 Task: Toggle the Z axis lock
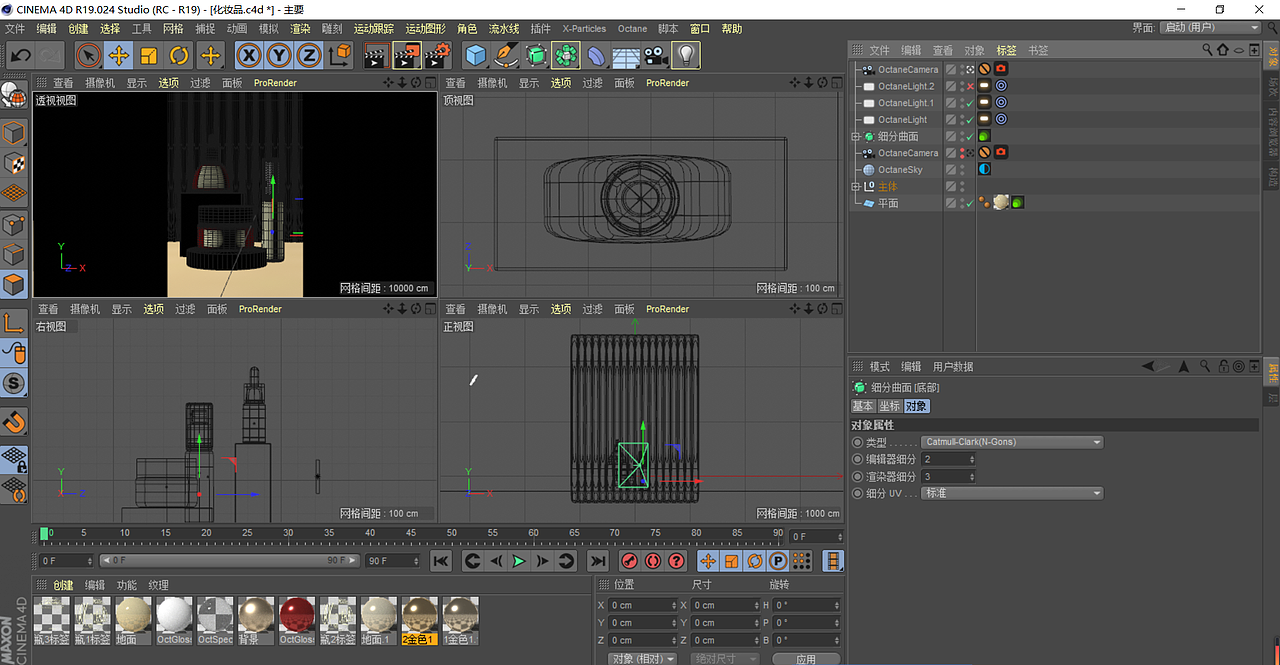click(309, 55)
